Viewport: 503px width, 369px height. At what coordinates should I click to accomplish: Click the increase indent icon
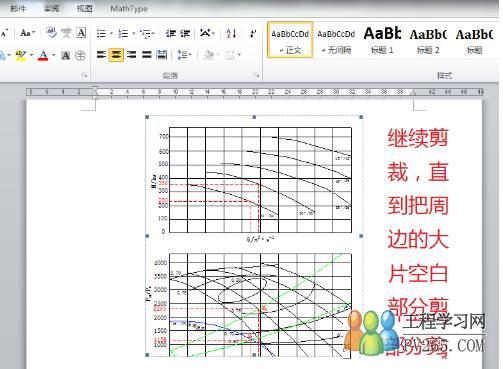click(185, 33)
